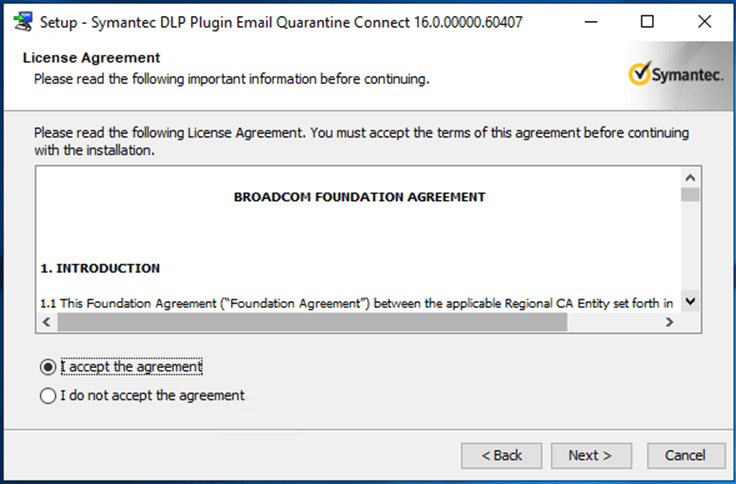Screen dimensions: 736x484
Task: Click the license text scroll up arrow
Action: coord(689,177)
